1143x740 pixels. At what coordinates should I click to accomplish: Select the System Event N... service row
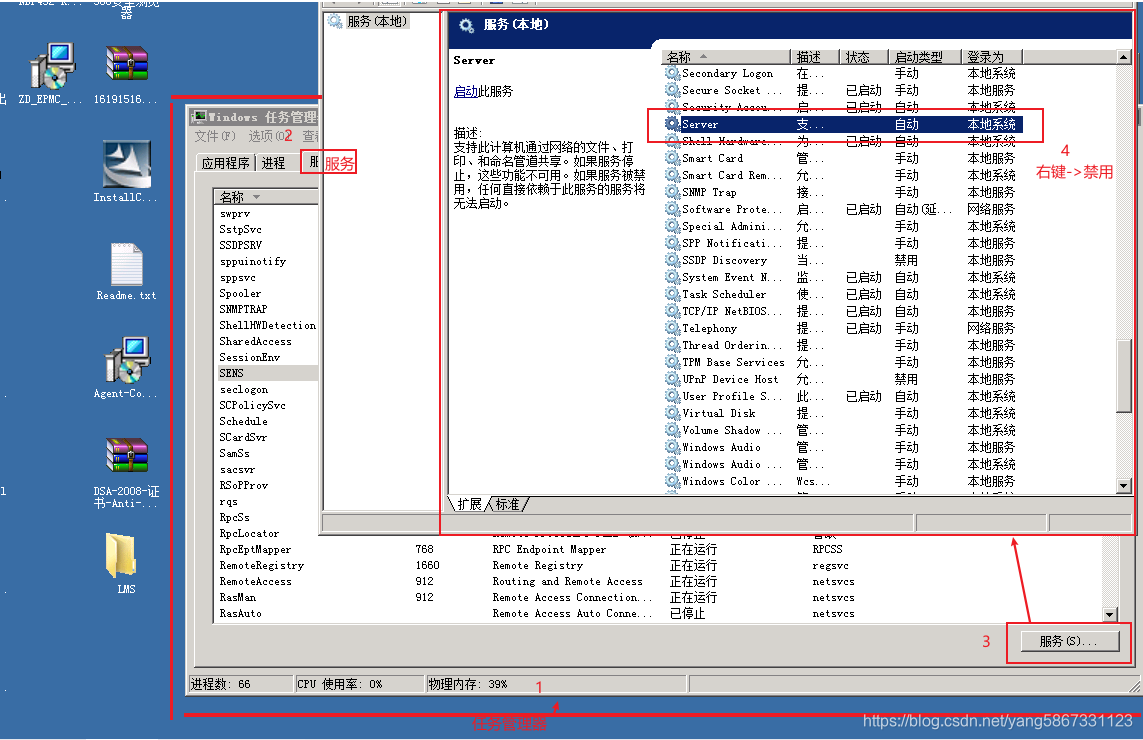point(843,277)
